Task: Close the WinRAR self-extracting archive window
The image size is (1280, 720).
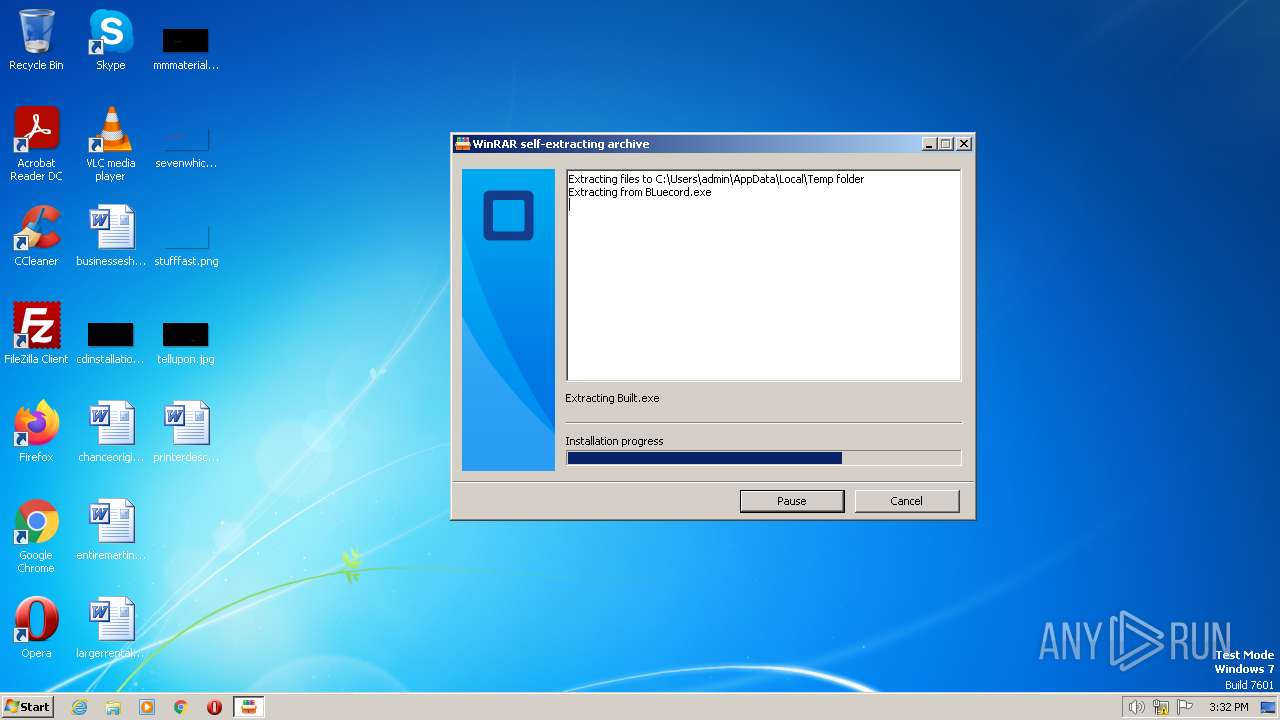Action: click(964, 144)
